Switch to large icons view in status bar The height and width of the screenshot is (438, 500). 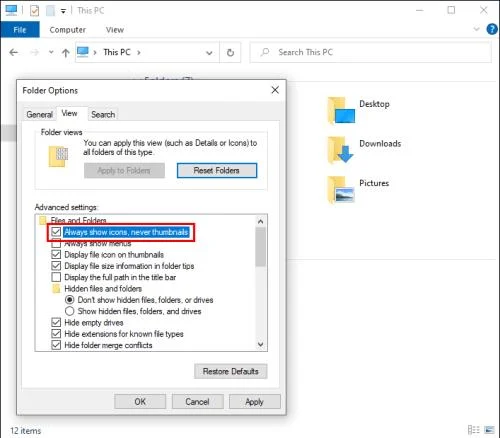[489, 430]
